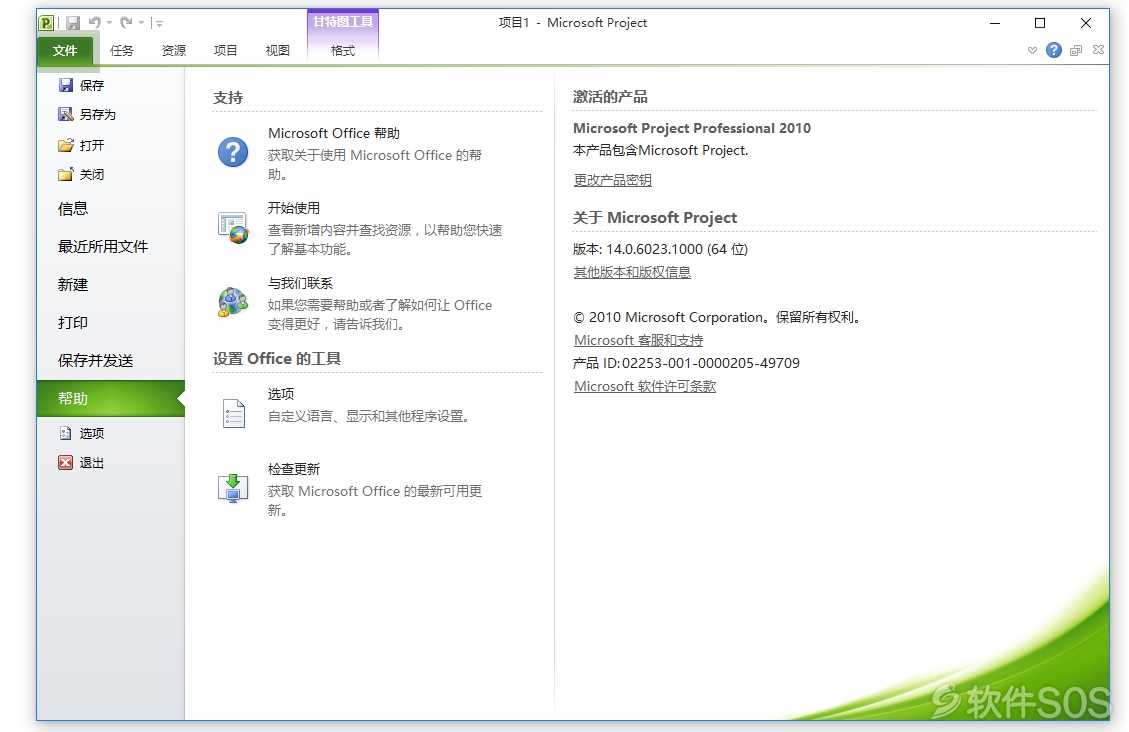Switch to the 资源 ribbon tab
Viewport: 1129px width, 732px height.
[x=174, y=50]
